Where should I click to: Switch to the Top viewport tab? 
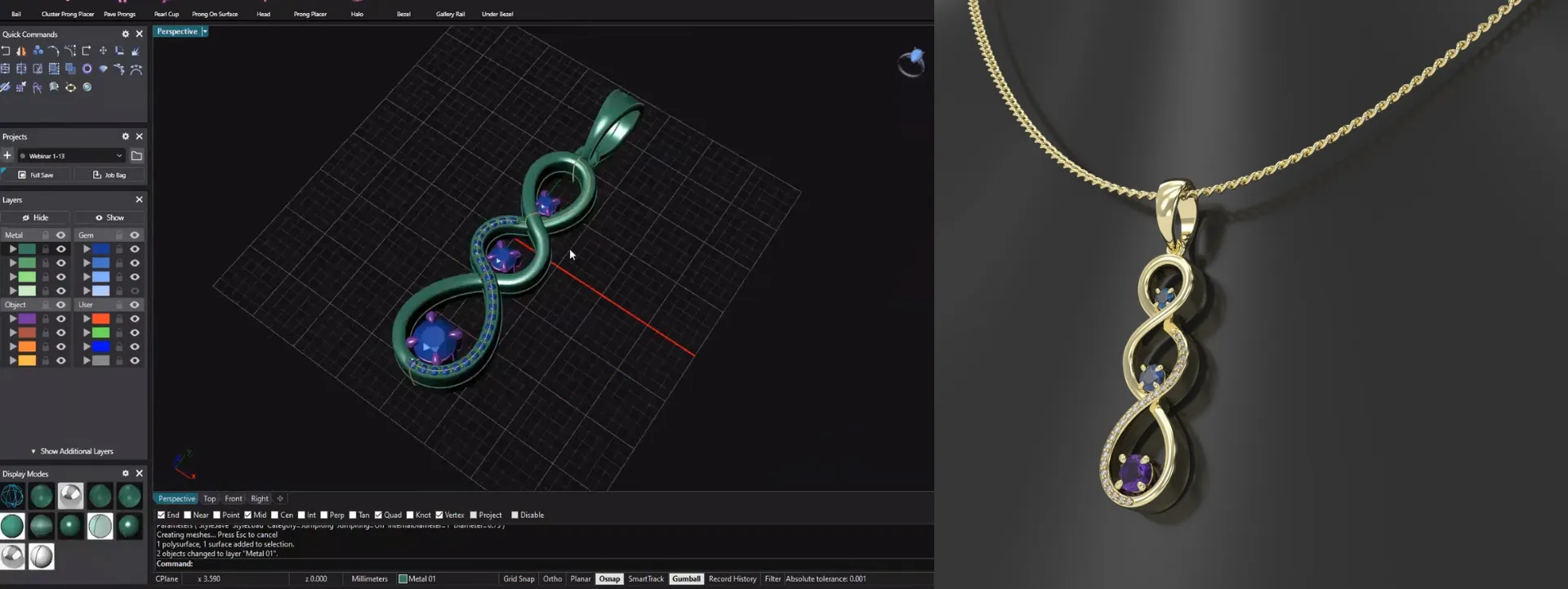(x=210, y=498)
